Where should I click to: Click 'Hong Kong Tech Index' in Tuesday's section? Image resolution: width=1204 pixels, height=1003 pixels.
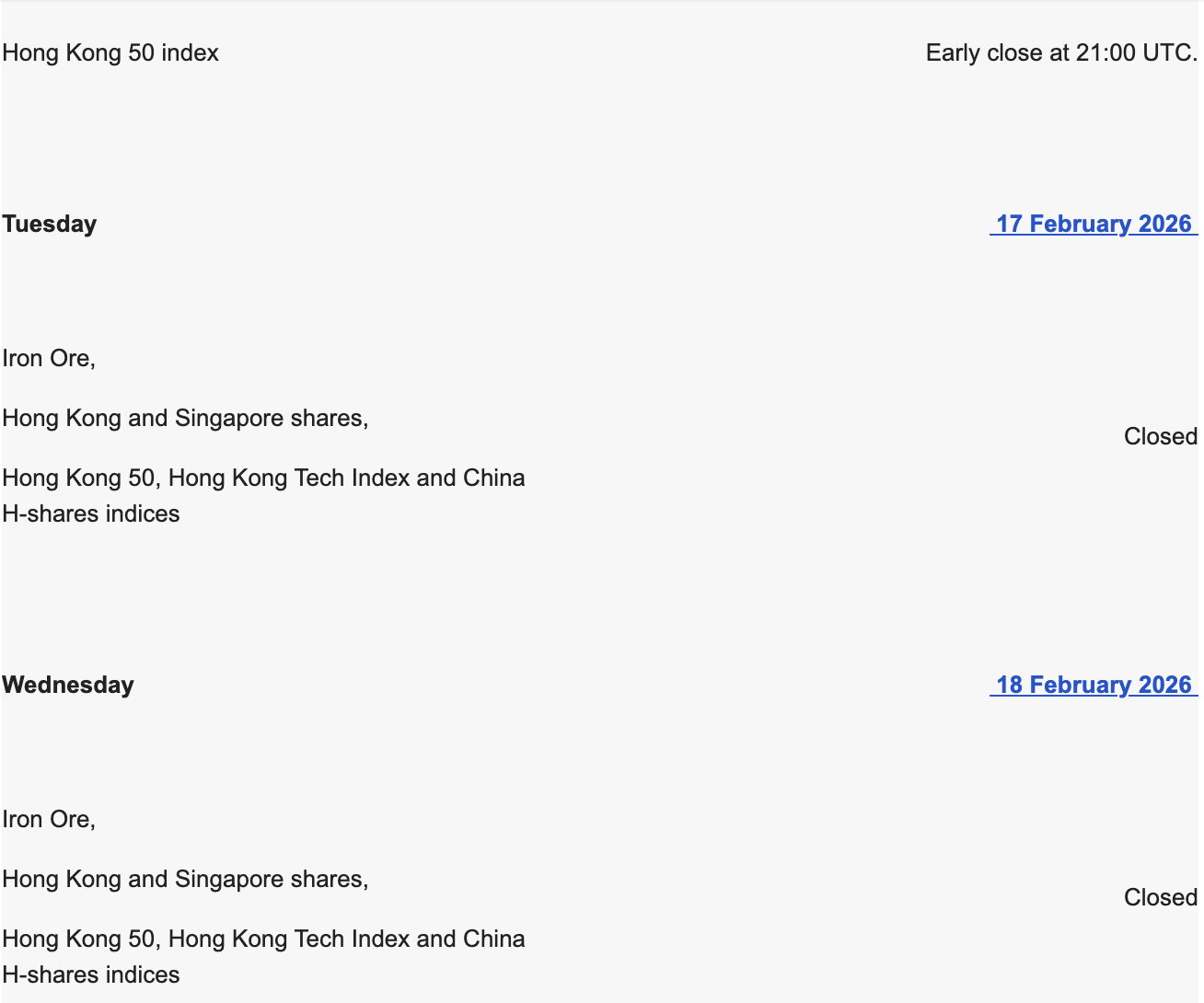(x=289, y=478)
